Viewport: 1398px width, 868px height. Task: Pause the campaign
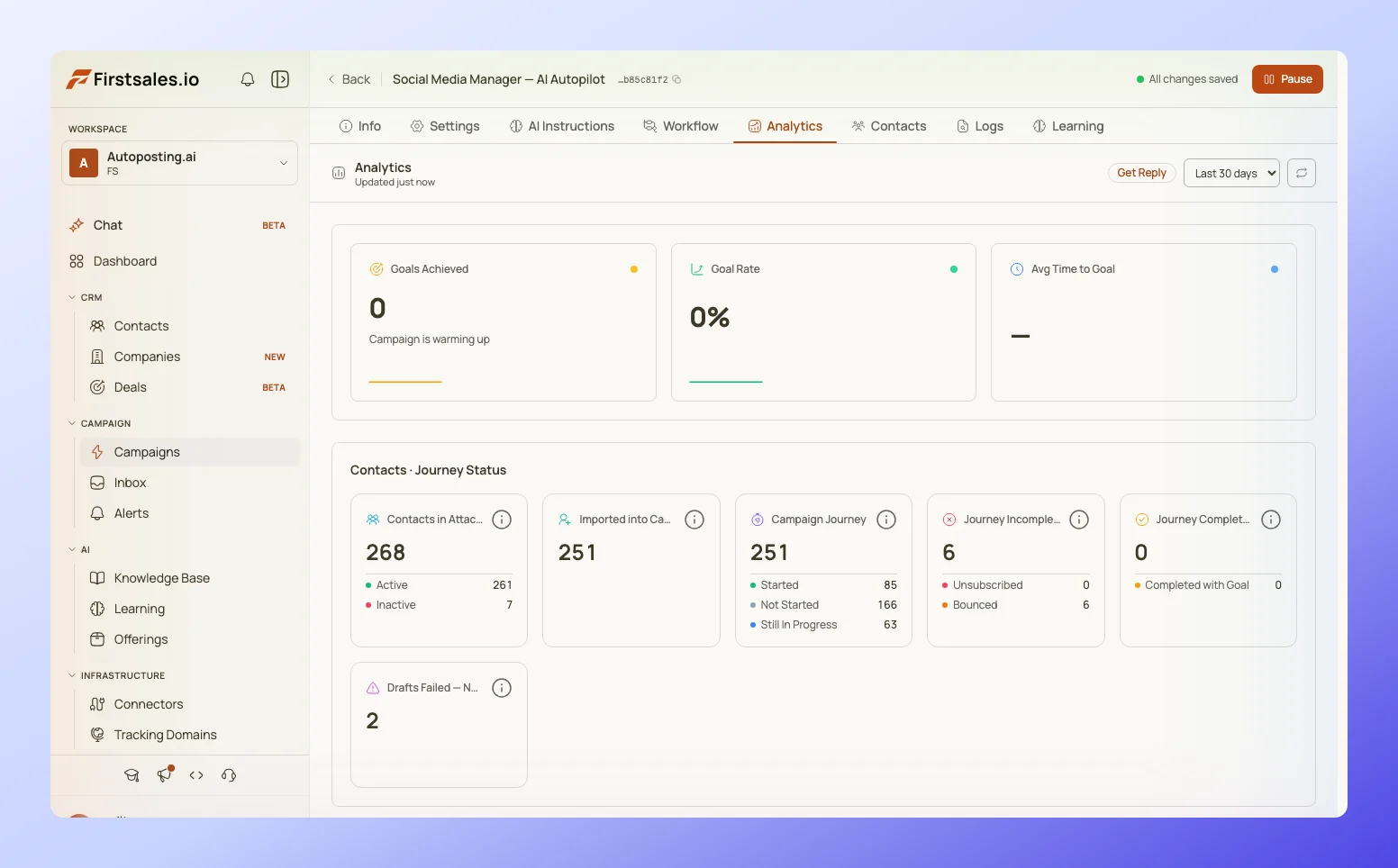[1287, 79]
